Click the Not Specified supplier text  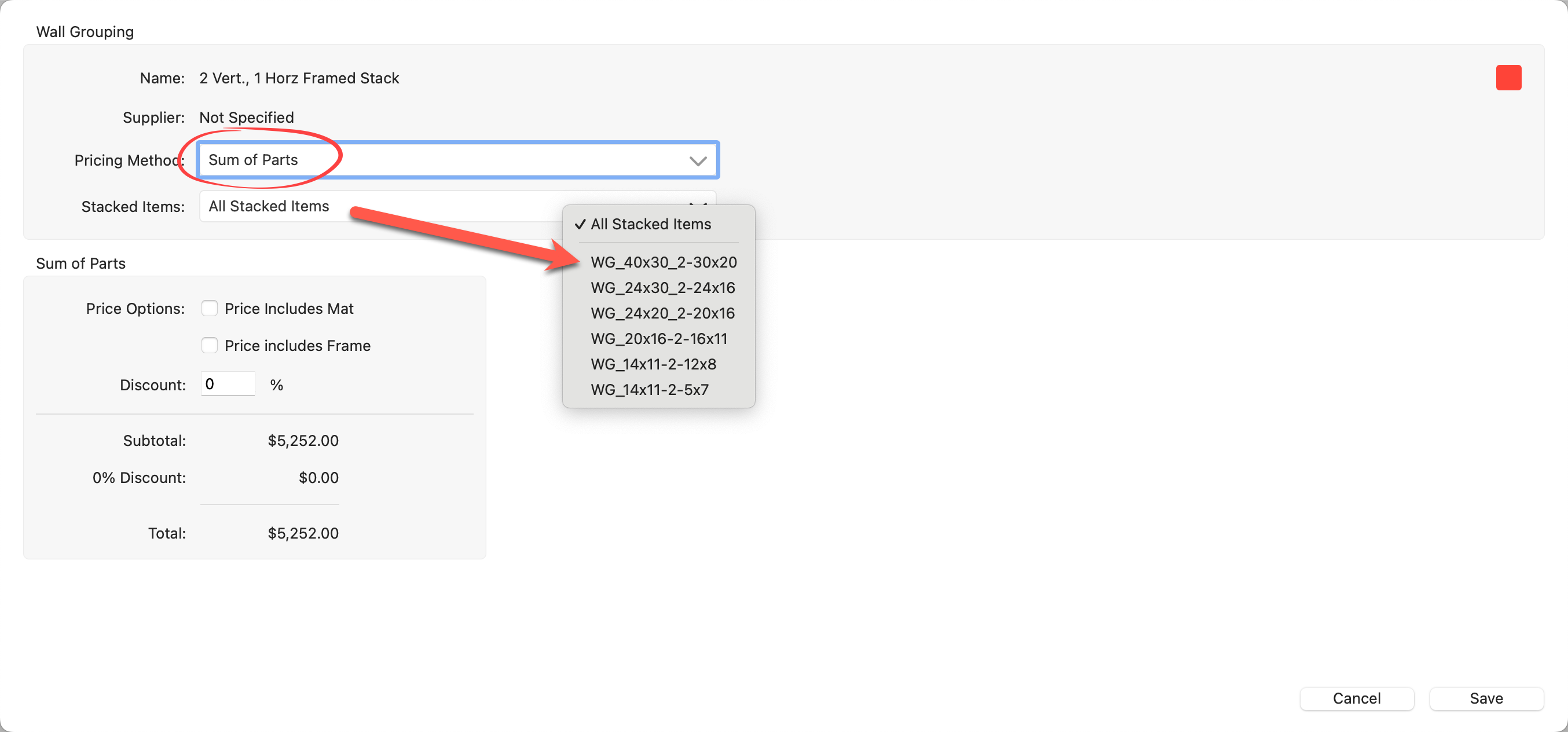coord(247,118)
